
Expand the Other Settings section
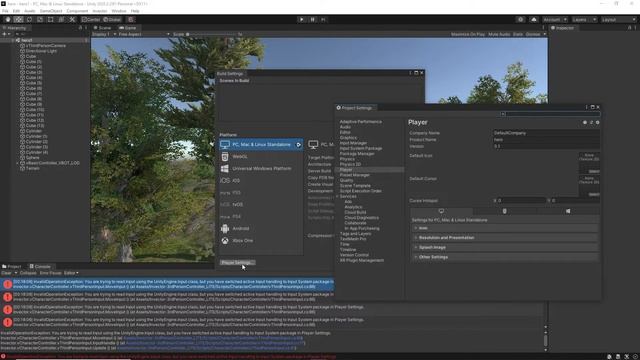coord(504,257)
